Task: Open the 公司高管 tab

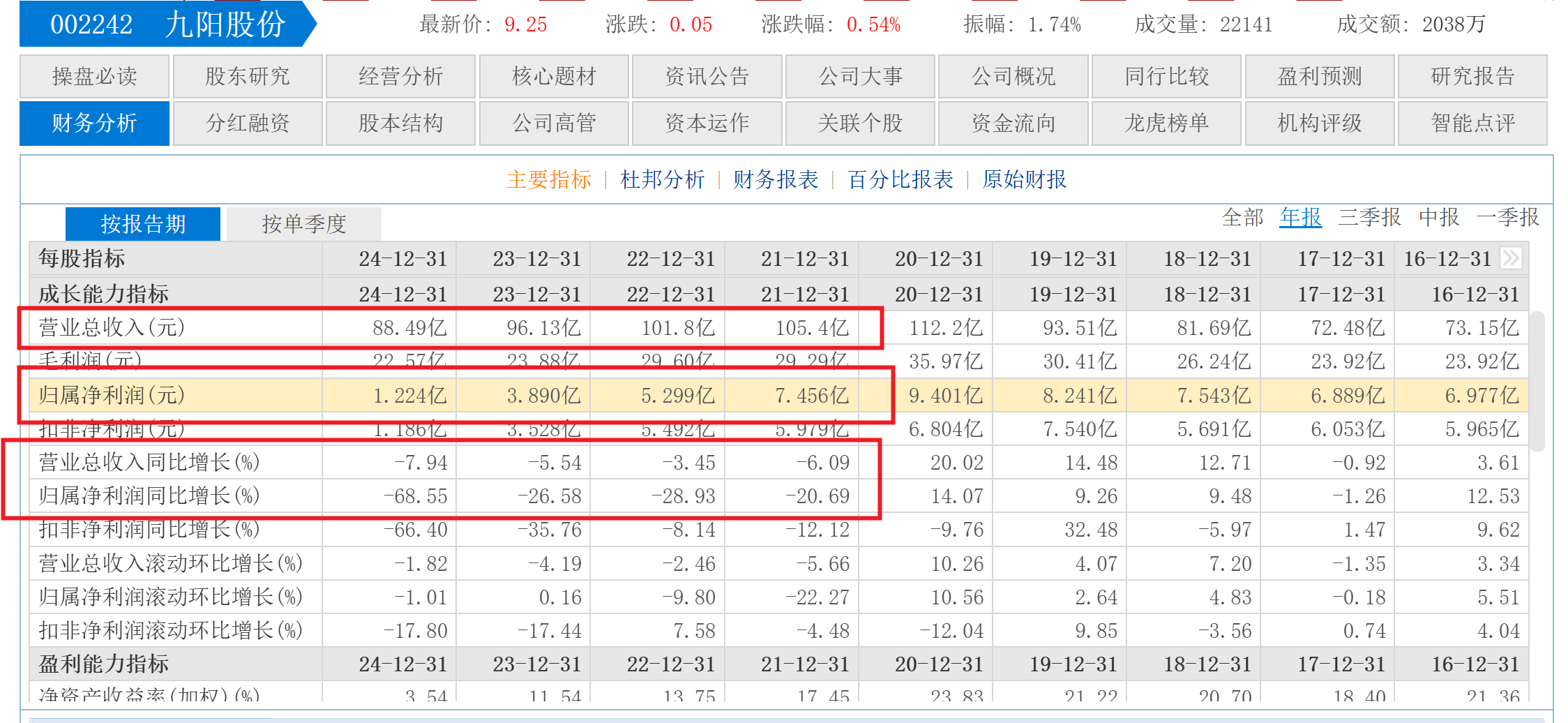Action: pyautogui.click(x=554, y=123)
